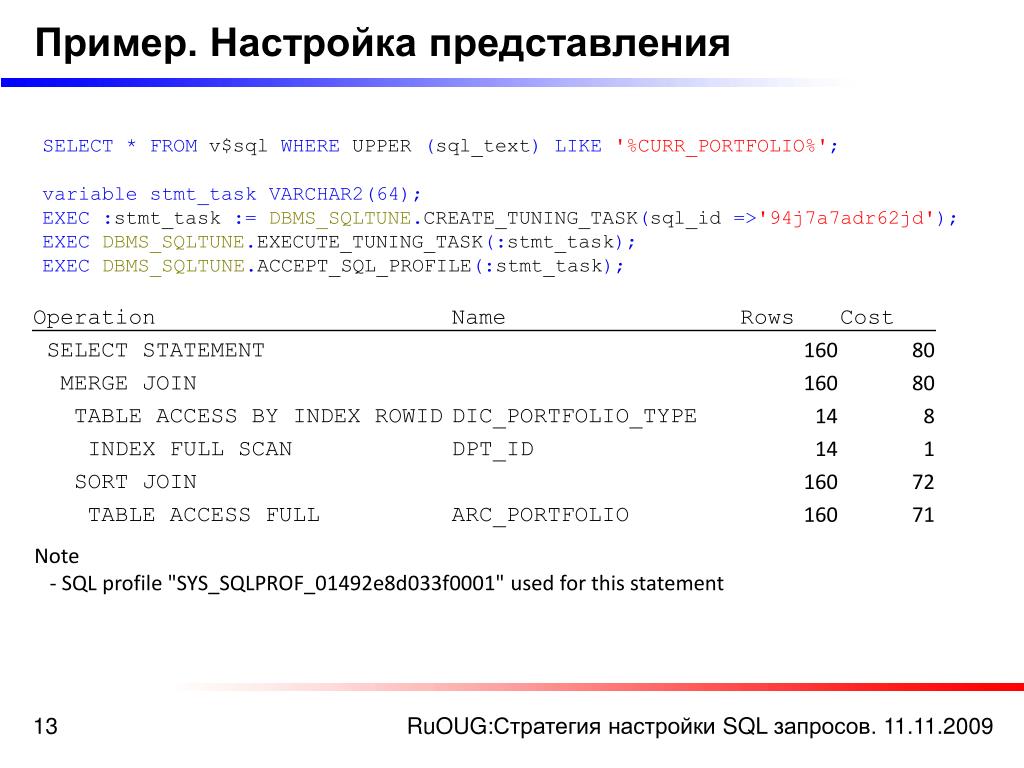Screen dimensions: 1024x768
Task: Click the '%CURR_PORTFOLIO%' string literal
Action: point(721,146)
